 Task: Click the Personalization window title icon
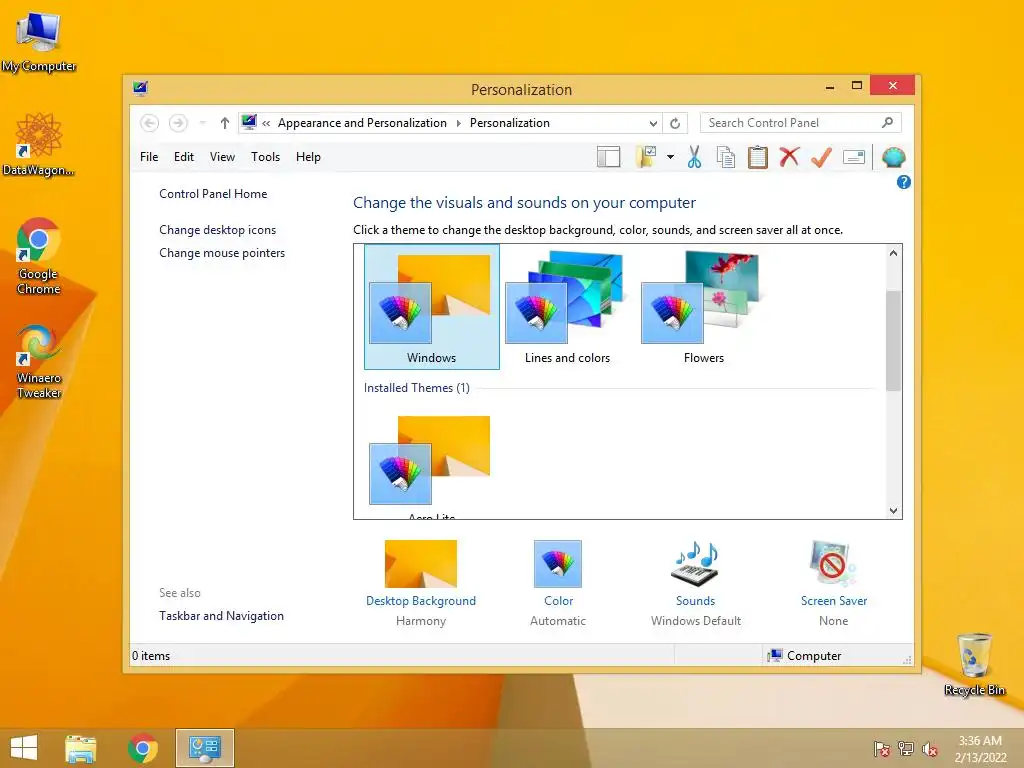[x=140, y=88]
